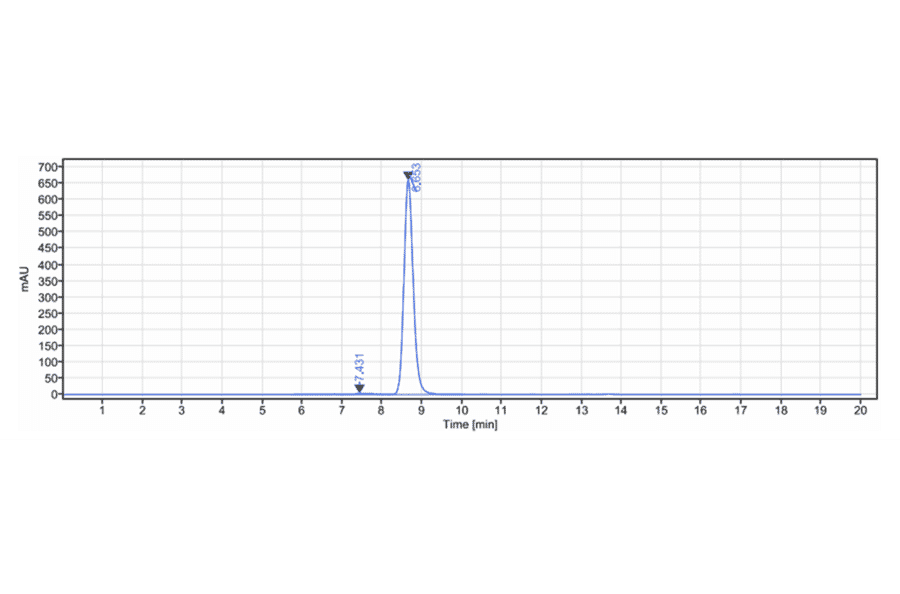
Task: Click the left border of the plot frame
Action: pyautogui.click(x=62, y=280)
